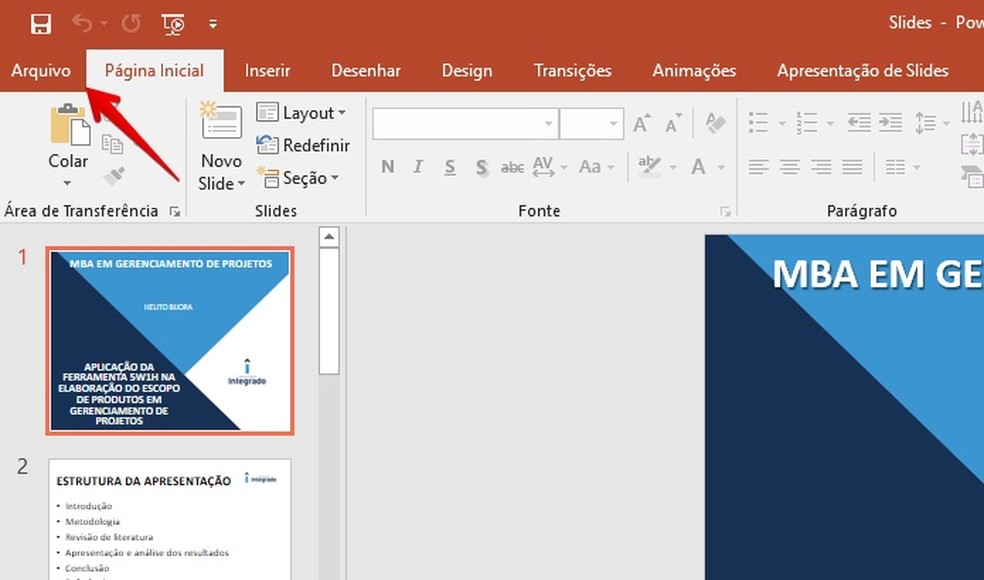Select center text alignment icon
984x580 pixels.
pyautogui.click(x=790, y=167)
